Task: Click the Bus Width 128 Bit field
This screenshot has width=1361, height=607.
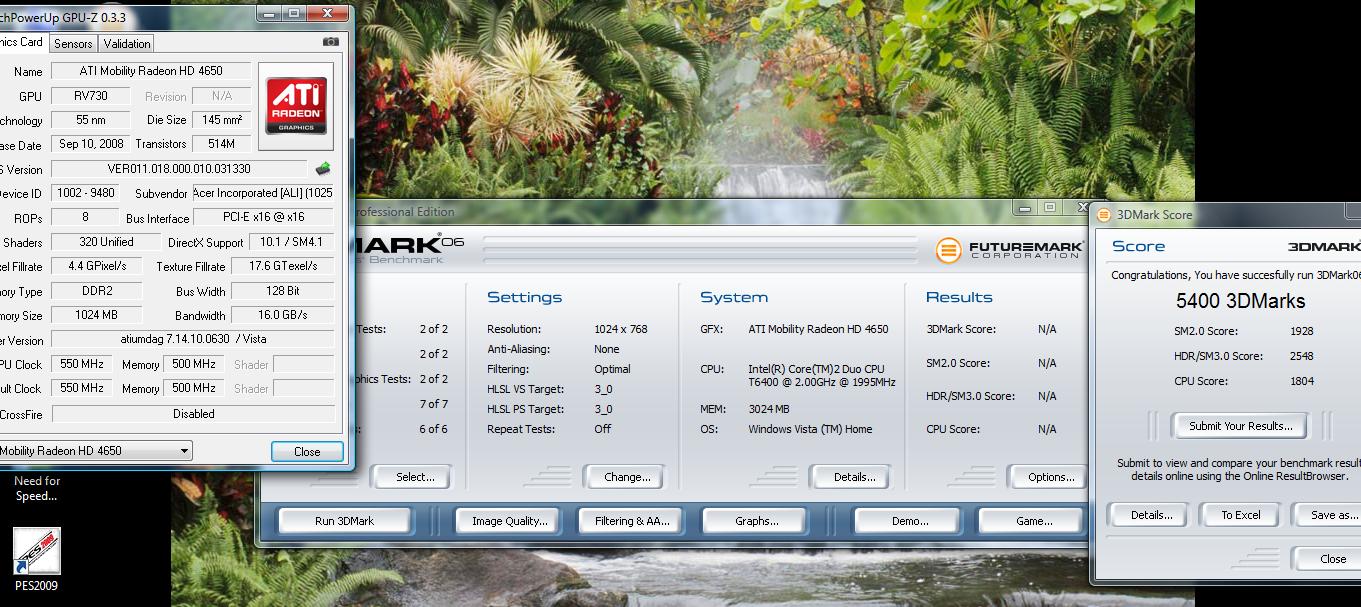Action: click(x=282, y=291)
